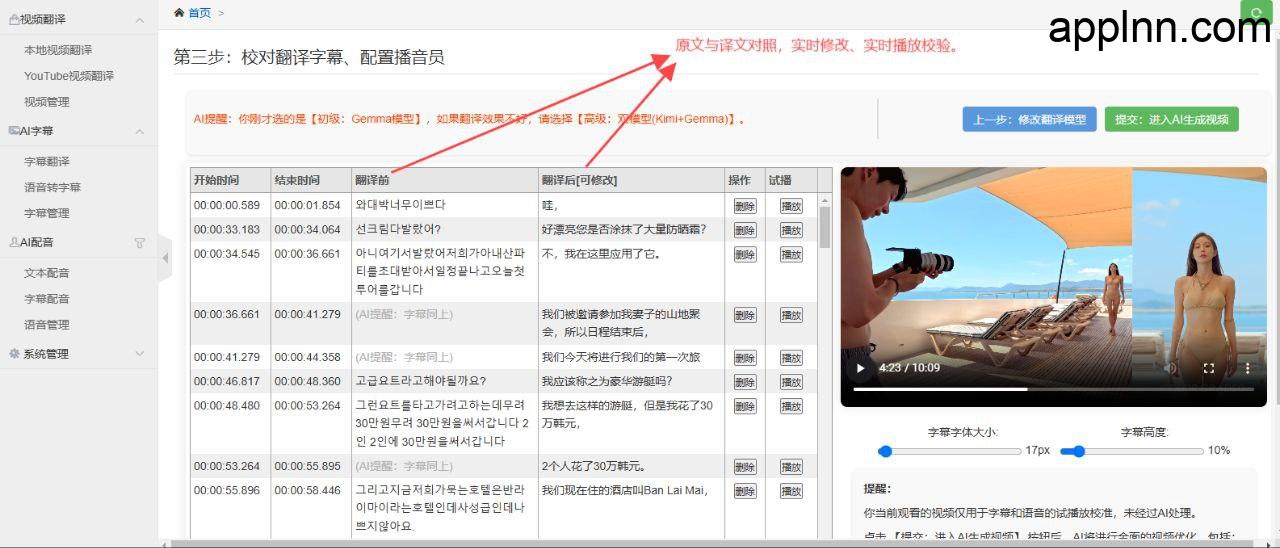Image resolution: width=1280 pixels, height=548 pixels.
Task: Click the AI配音 section label
Action: (37, 242)
